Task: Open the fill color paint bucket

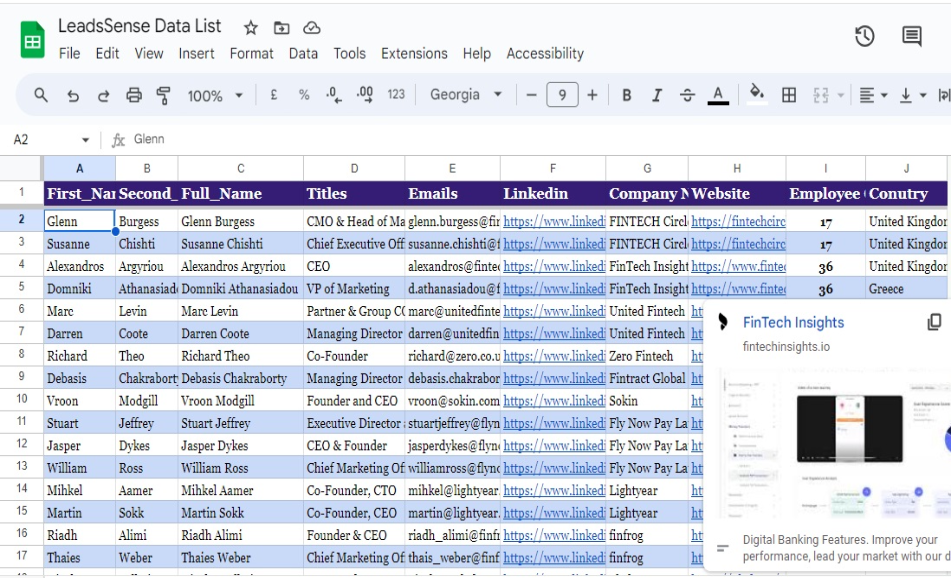Action: 757,94
